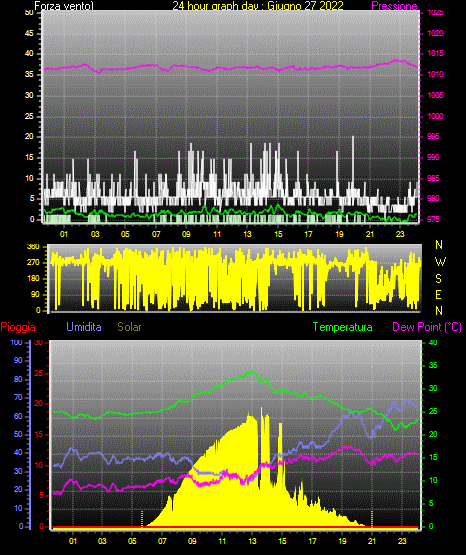This screenshot has width=466, height=555.
Task: Click the topmost N compass label
Action: 439,245
